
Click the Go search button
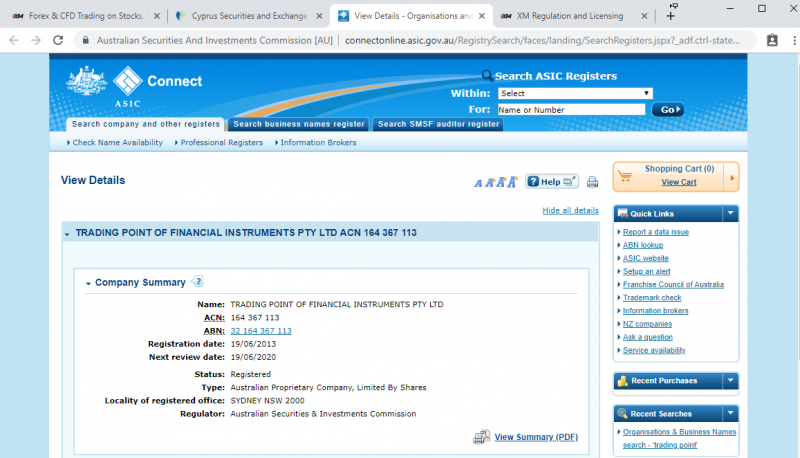click(x=668, y=110)
